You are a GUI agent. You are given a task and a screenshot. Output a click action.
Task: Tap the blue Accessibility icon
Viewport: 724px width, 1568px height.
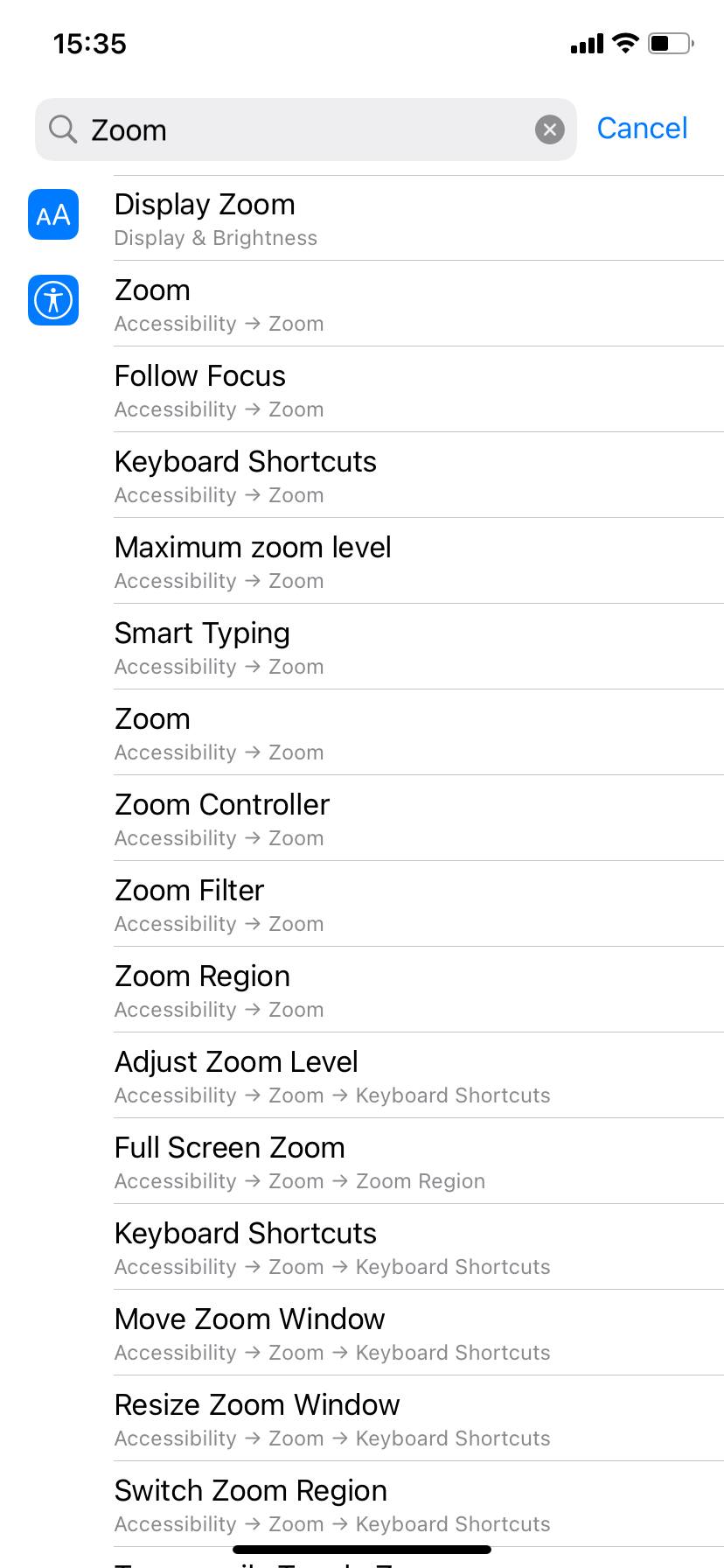pos(53,300)
